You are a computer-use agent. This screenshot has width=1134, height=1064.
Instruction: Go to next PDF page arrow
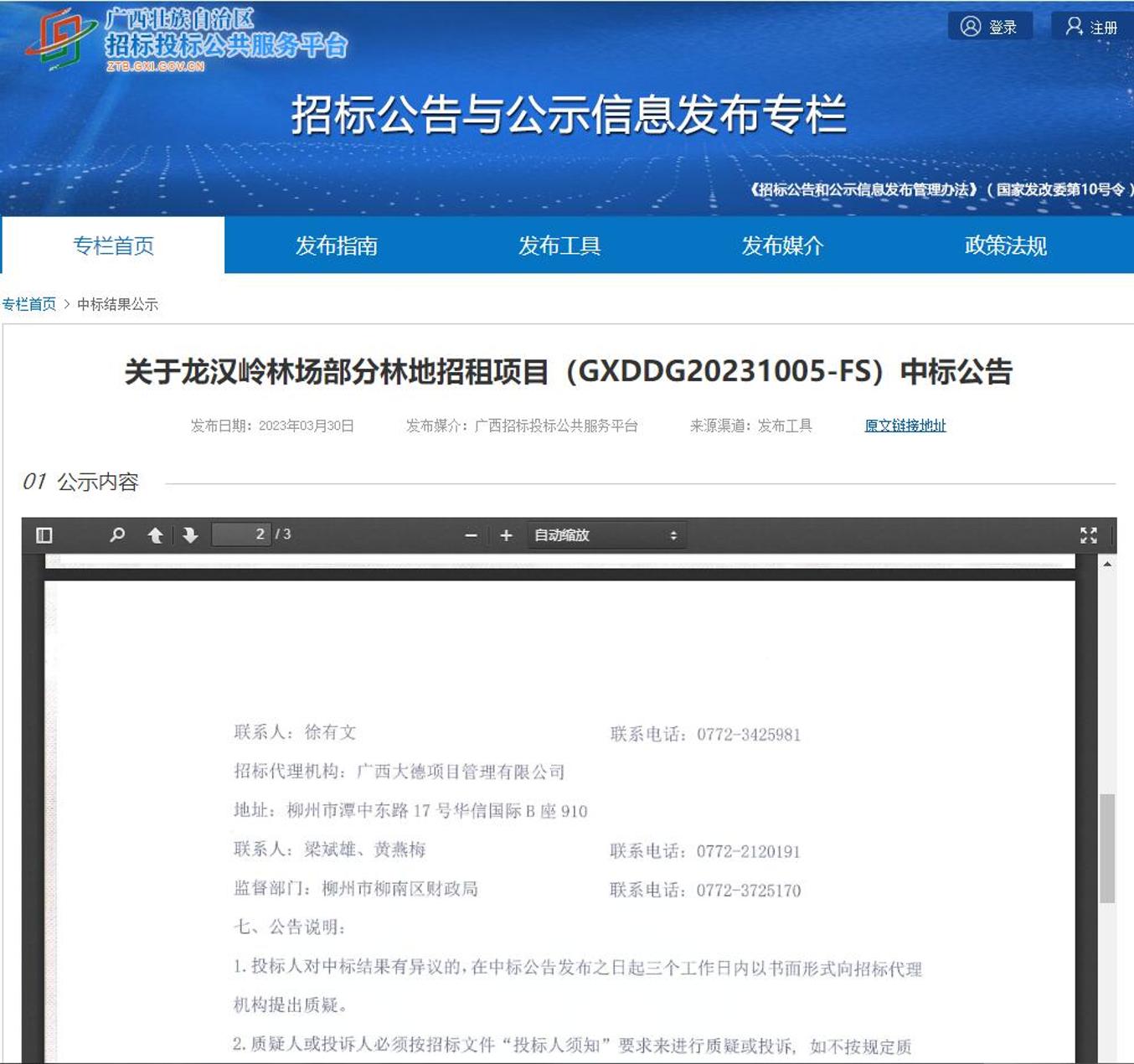click(x=190, y=535)
